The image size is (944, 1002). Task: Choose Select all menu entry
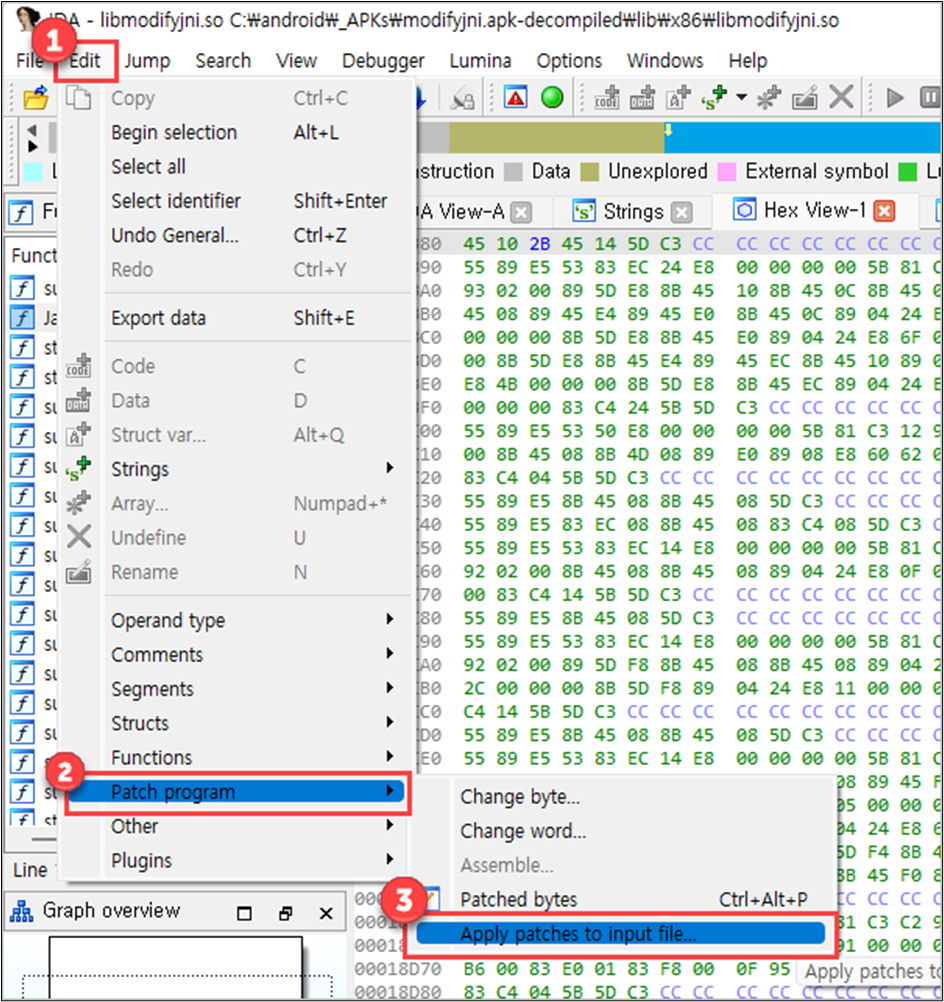(x=236, y=167)
